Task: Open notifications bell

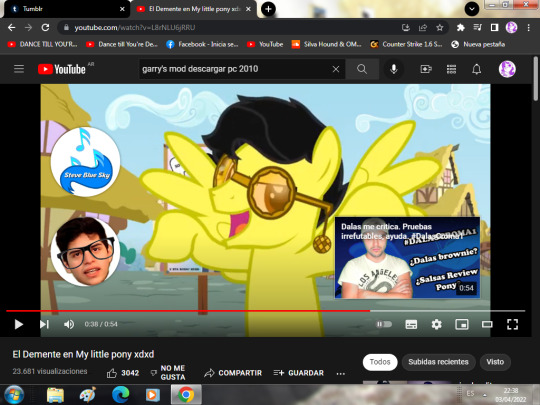Action: click(x=477, y=69)
